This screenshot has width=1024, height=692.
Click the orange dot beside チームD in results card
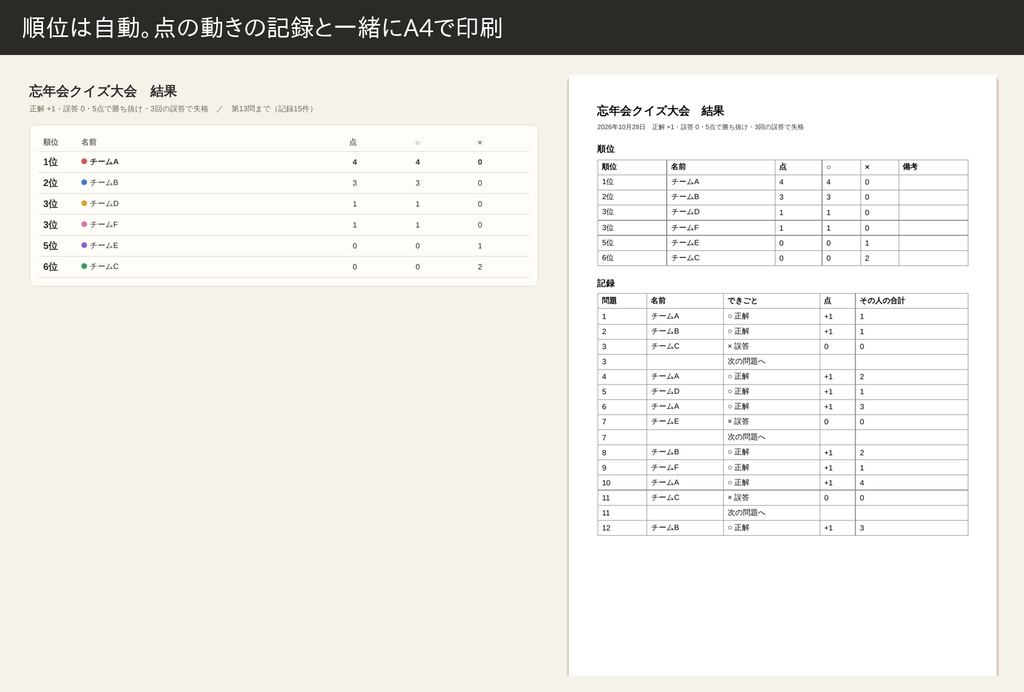point(84,203)
